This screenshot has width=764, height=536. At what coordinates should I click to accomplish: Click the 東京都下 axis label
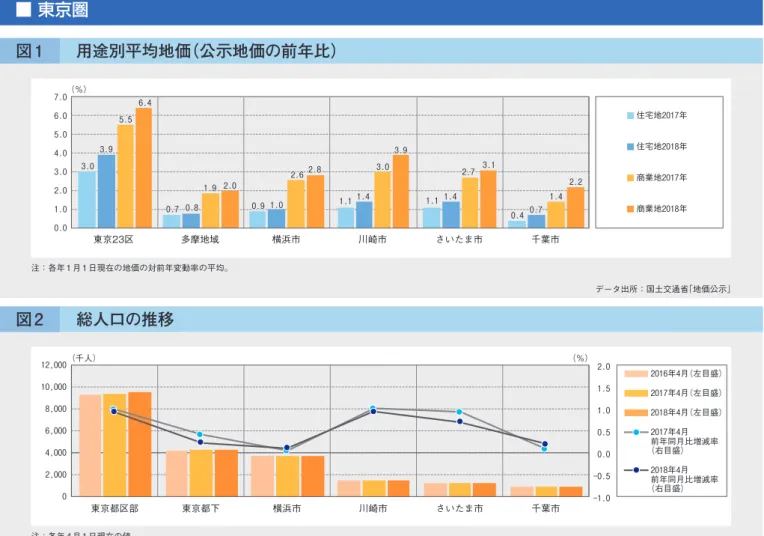pyautogui.click(x=201, y=508)
